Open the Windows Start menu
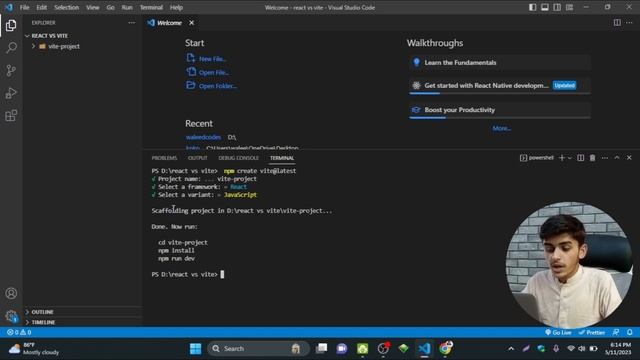 196,349
